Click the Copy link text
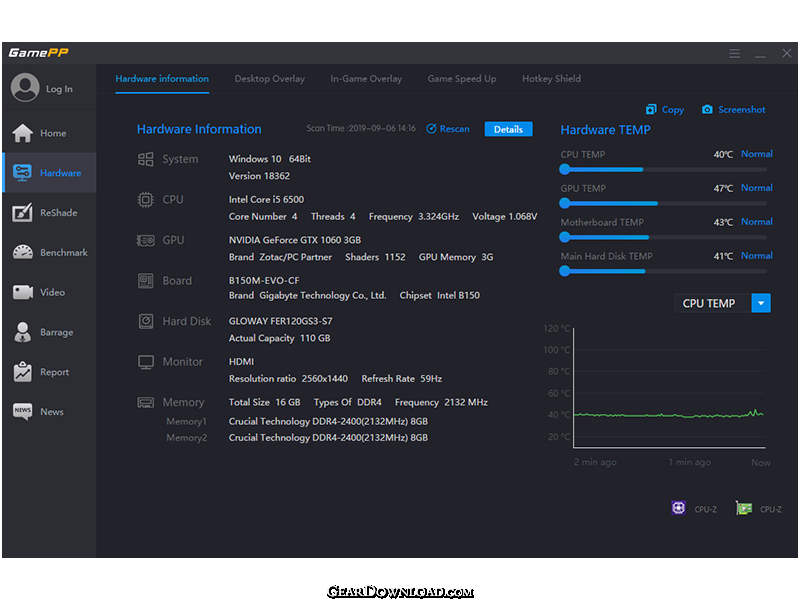 coord(672,110)
